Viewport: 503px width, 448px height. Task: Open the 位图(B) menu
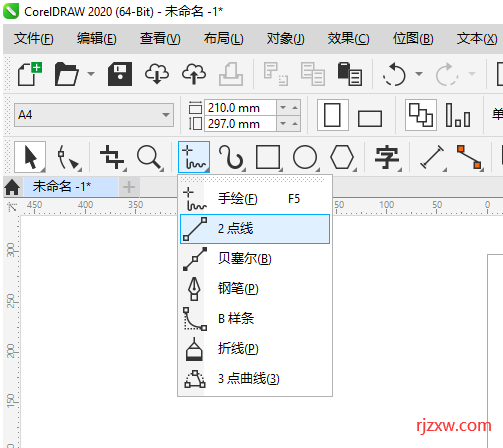(413, 39)
